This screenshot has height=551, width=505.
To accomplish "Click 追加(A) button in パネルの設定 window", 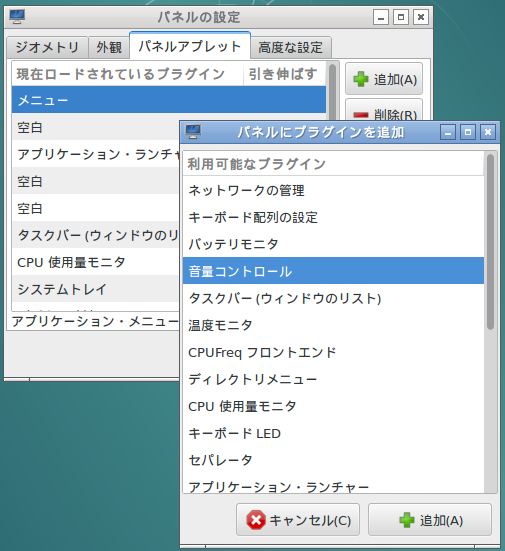I will click(384, 79).
